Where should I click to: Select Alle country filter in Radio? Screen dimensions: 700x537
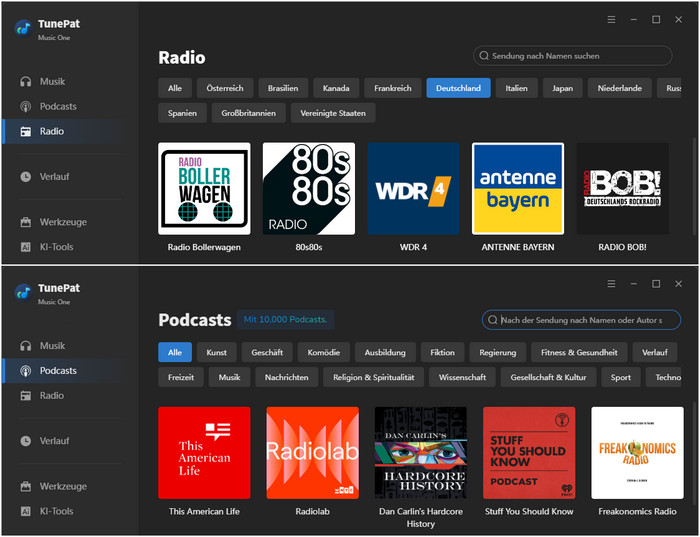point(175,88)
